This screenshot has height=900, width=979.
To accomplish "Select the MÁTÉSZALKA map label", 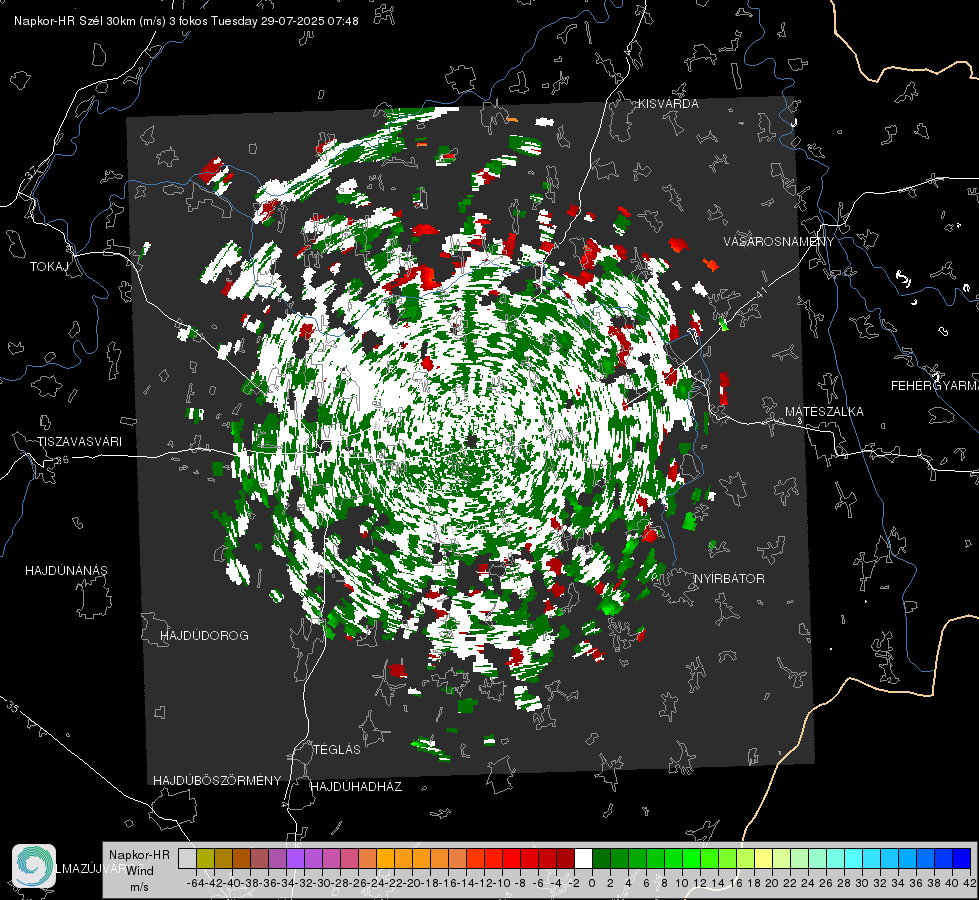I will [824, 412].
